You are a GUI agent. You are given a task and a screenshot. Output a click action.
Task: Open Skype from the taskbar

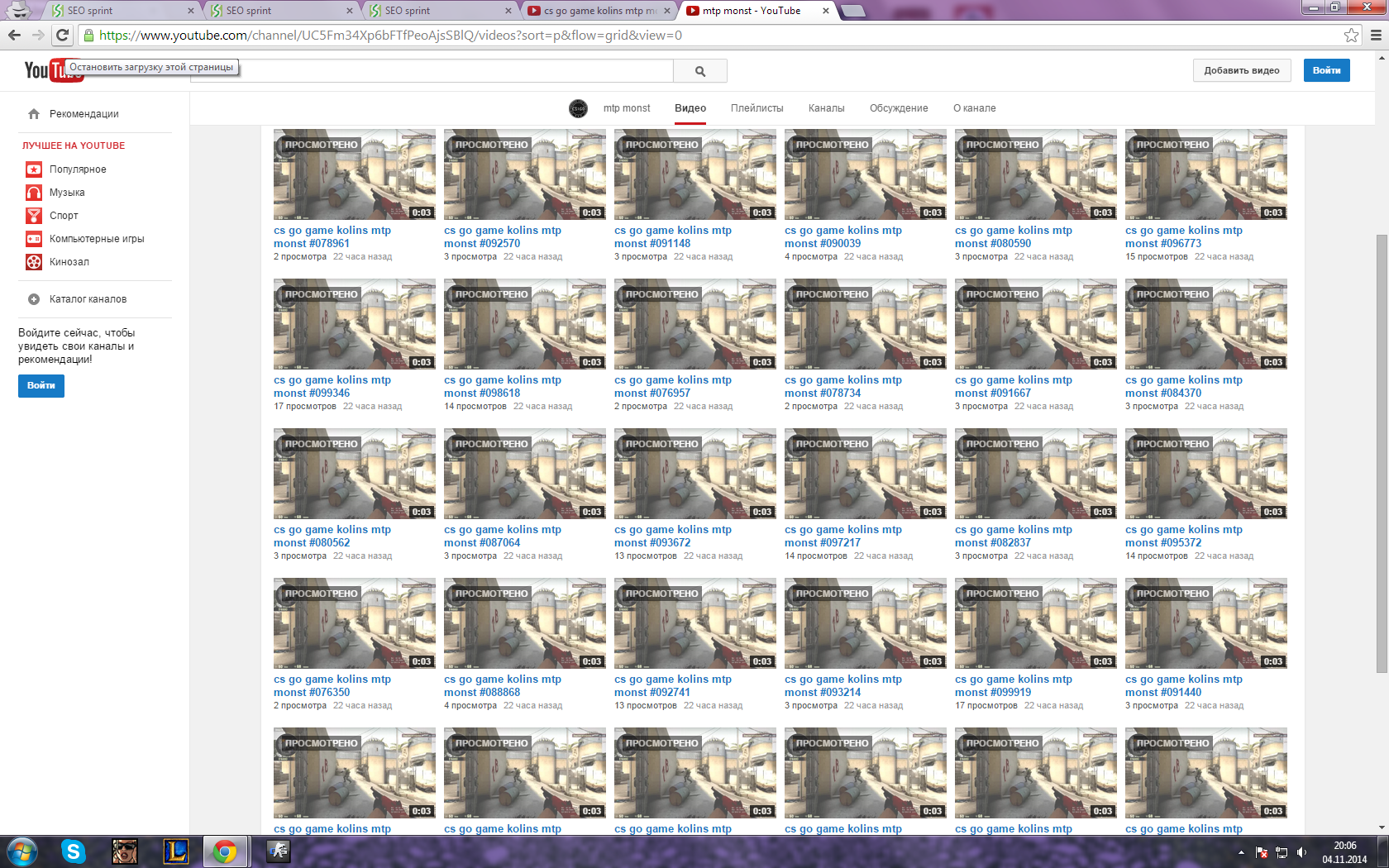tap(74, 851)
